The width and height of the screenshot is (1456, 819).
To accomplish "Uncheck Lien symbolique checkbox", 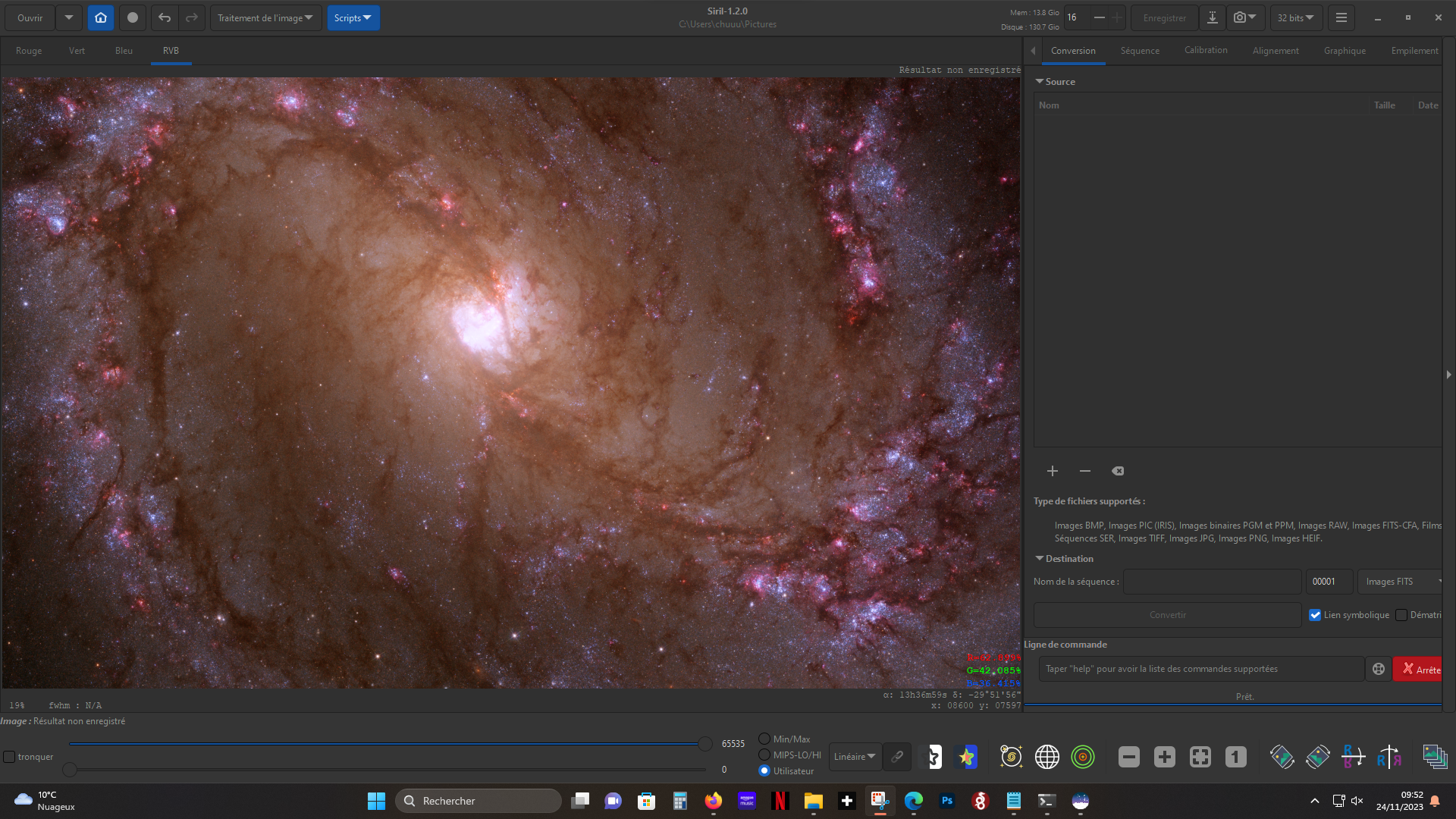I will pos(1315,615).
